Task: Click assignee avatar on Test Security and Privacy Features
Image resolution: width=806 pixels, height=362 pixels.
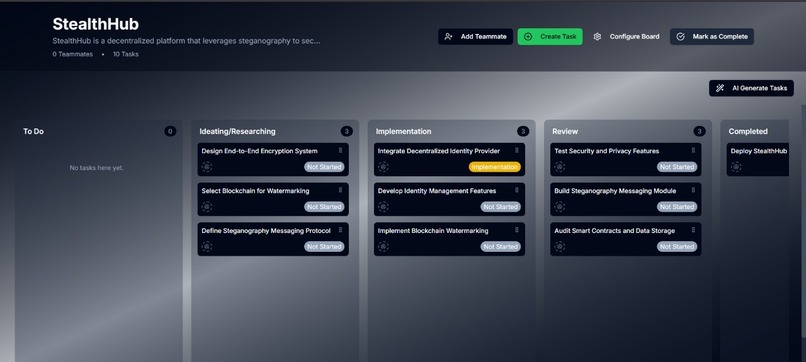Action: pos(560,167)
